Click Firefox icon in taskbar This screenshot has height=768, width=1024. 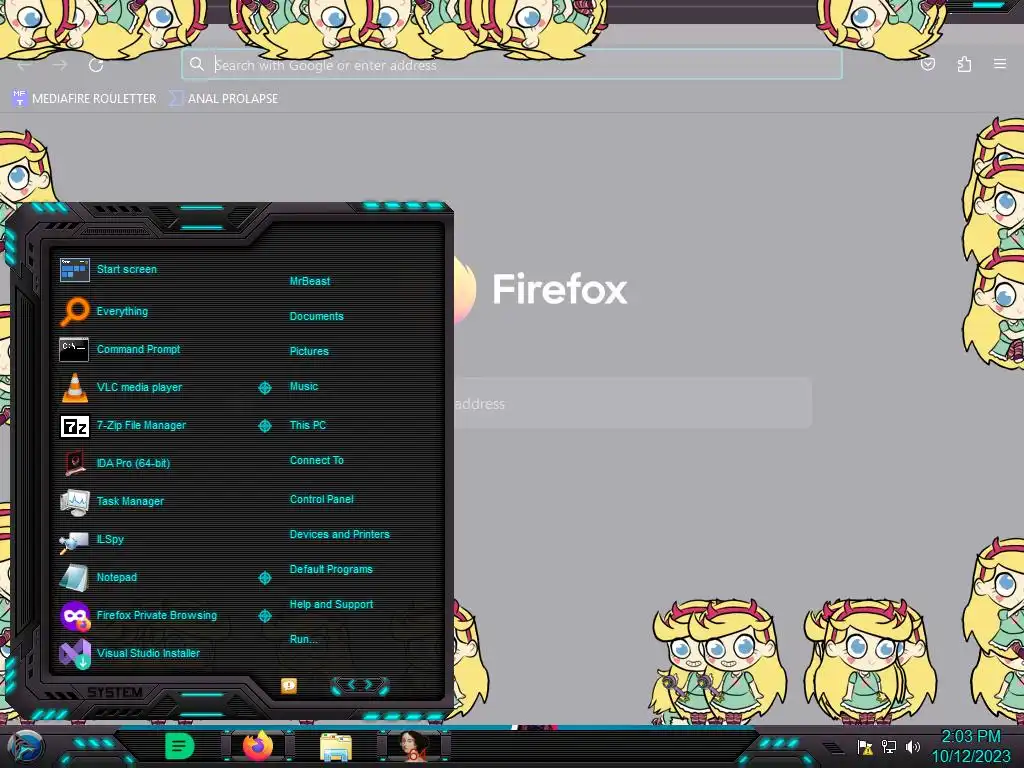[258, 745]
